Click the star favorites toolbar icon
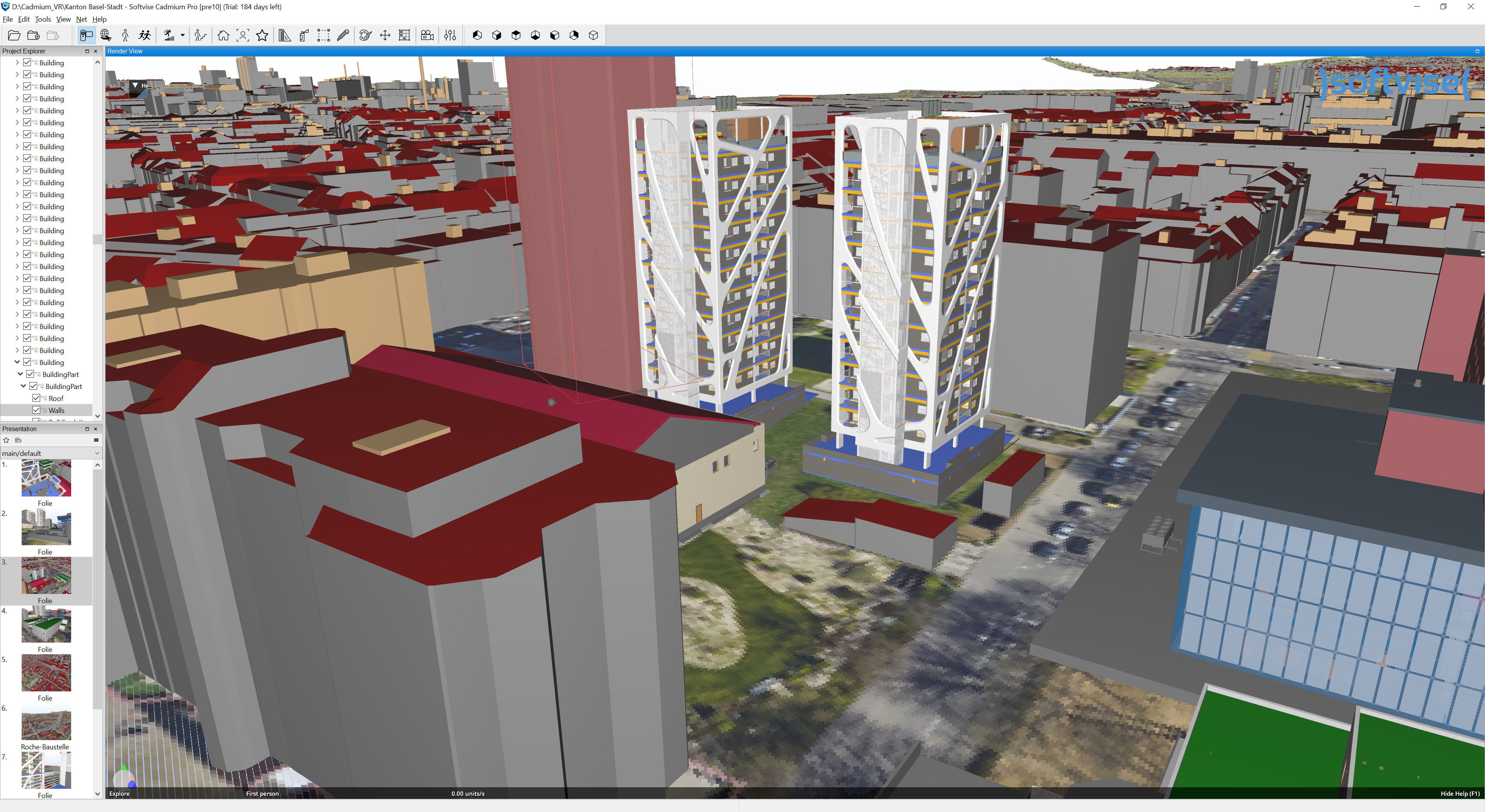This screenshot has height=812, width=1485. pos(262,36)
